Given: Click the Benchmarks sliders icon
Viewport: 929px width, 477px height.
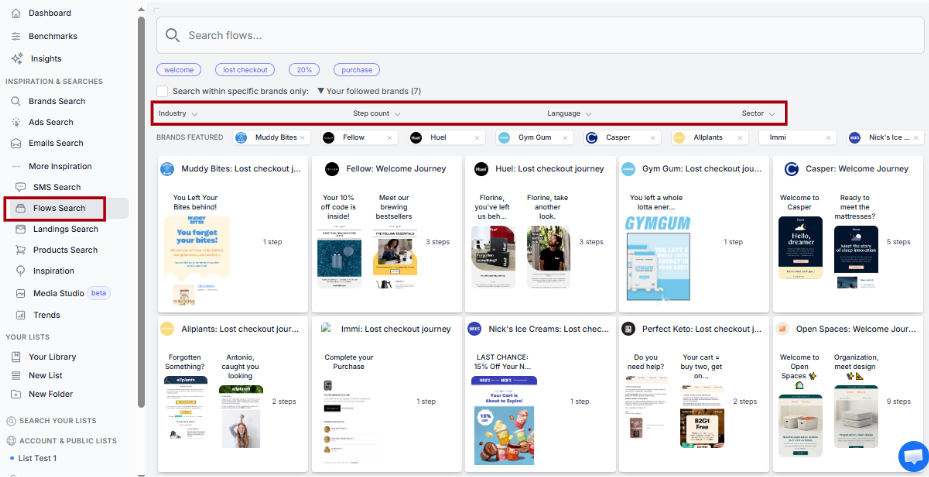Looking at the screenshot, I should click(x=16, y=36).
